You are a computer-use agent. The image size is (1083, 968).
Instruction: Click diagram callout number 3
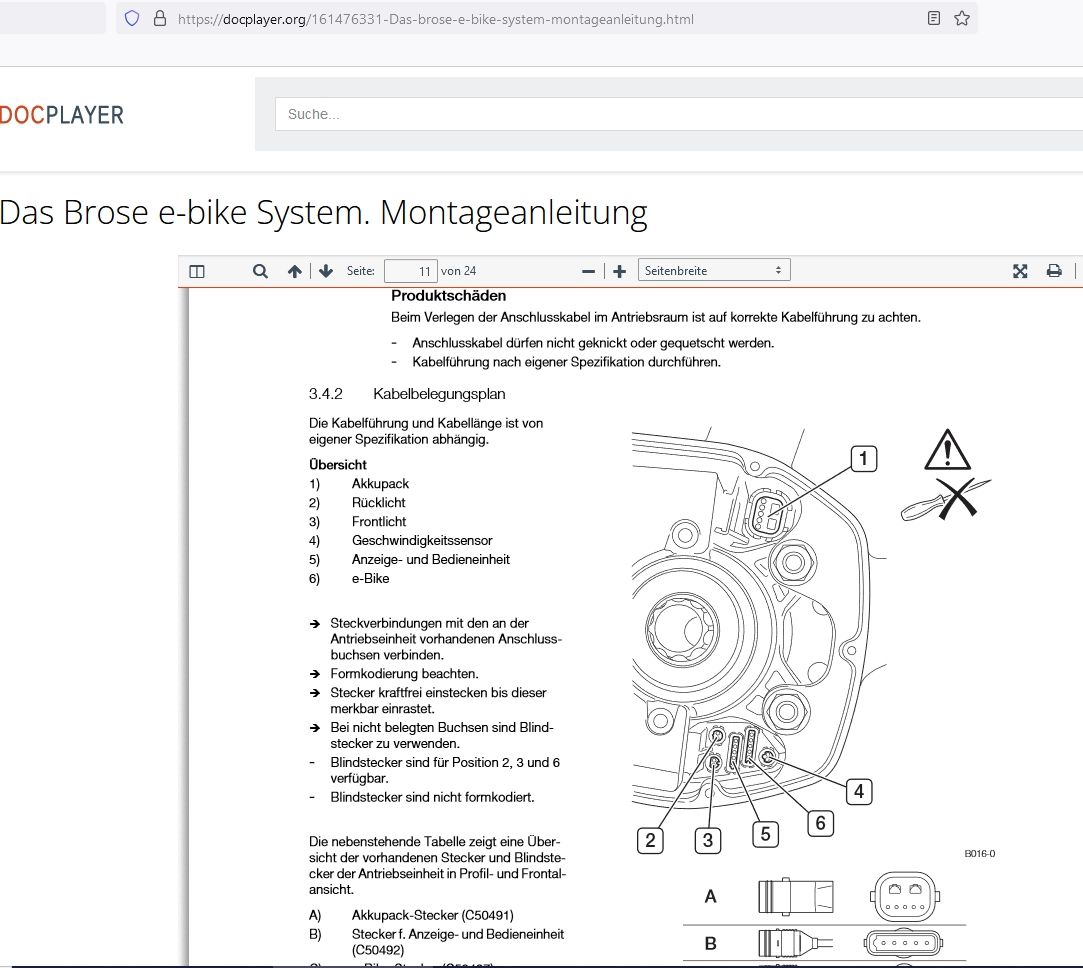[707, 840]
